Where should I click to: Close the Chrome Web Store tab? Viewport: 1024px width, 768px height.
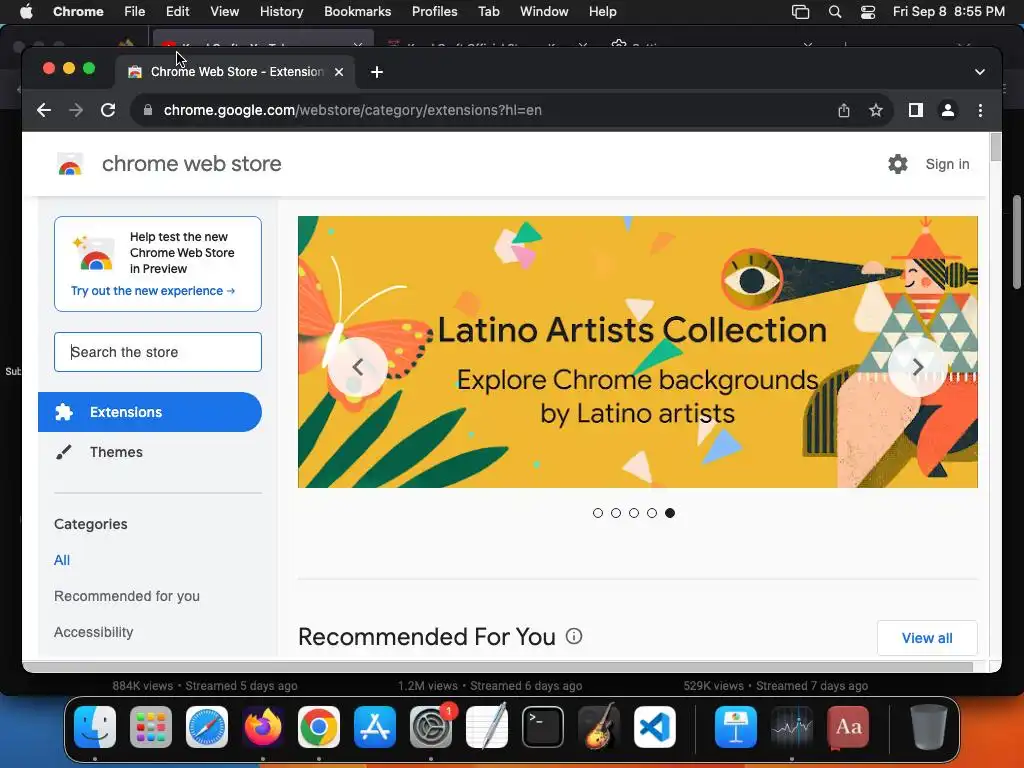[x=339, y=72]
